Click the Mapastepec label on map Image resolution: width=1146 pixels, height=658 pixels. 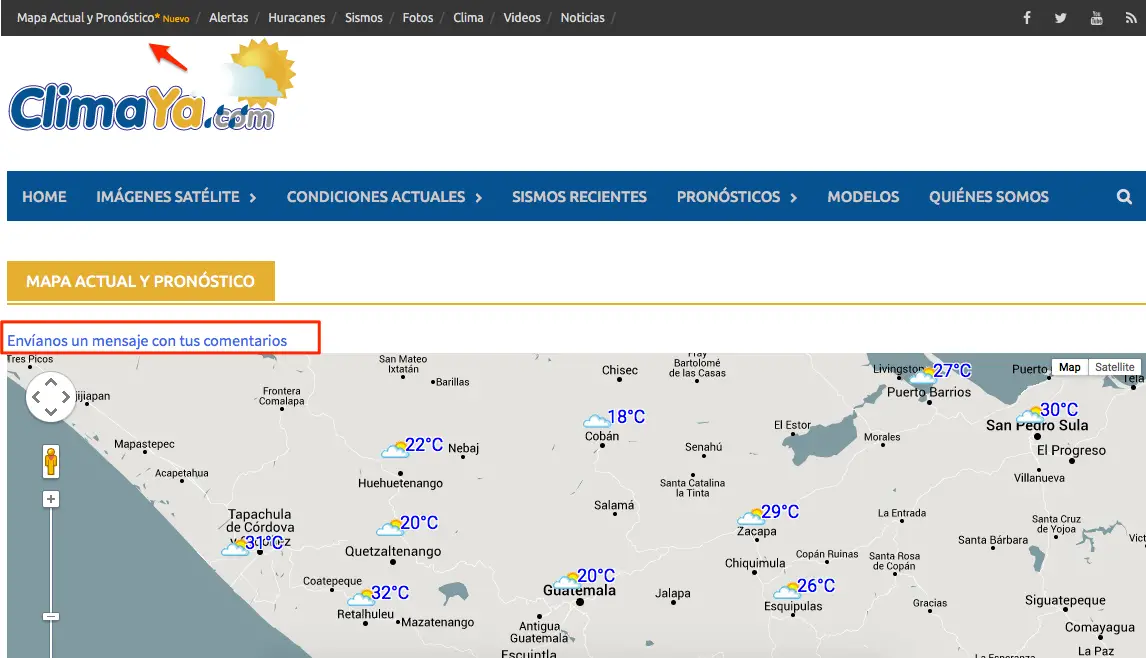coord(144,444)
